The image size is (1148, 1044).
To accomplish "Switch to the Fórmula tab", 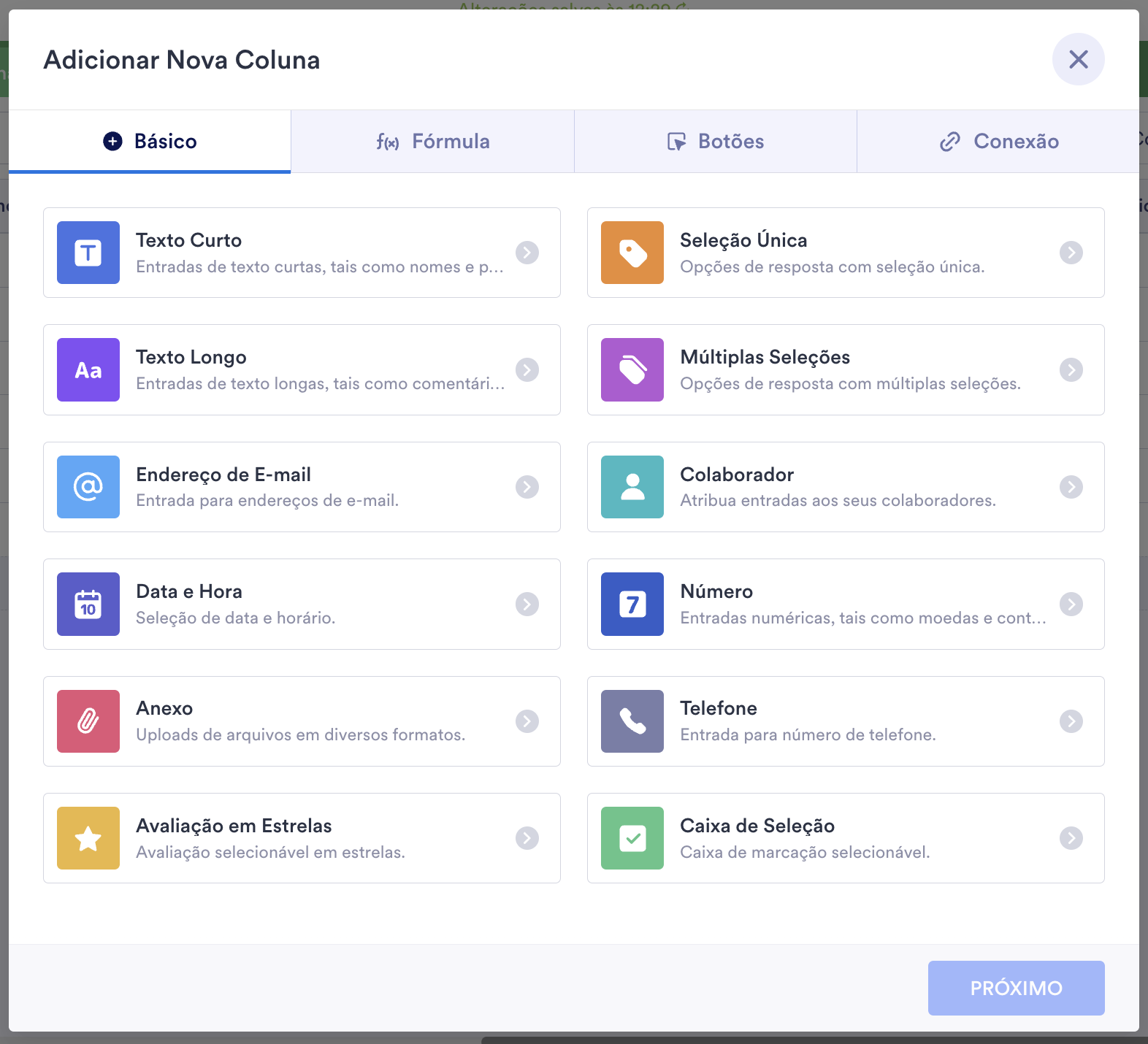I will [x=433, y=142].
